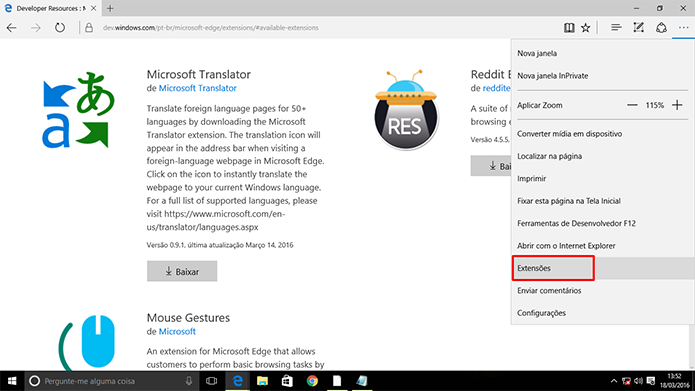
Task: Make a Web Note pen icon
Action: tap(638, 28)
